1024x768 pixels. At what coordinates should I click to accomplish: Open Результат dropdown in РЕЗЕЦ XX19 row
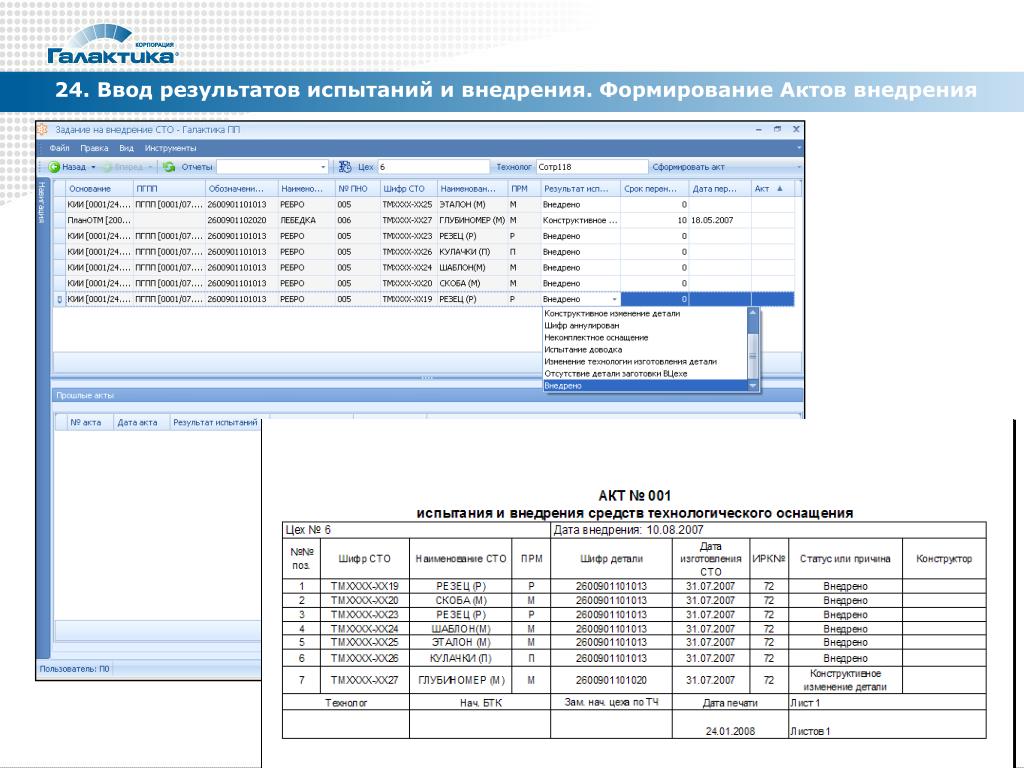pos(615,299)
